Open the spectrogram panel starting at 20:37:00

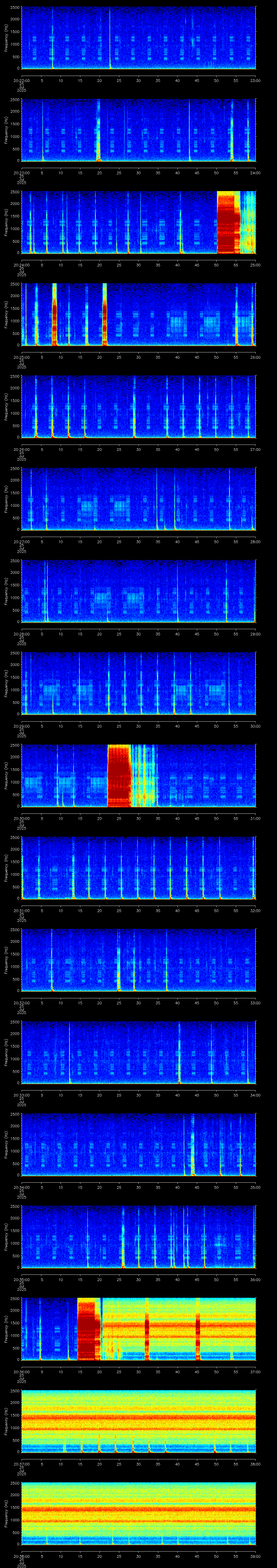(138, 1421)
